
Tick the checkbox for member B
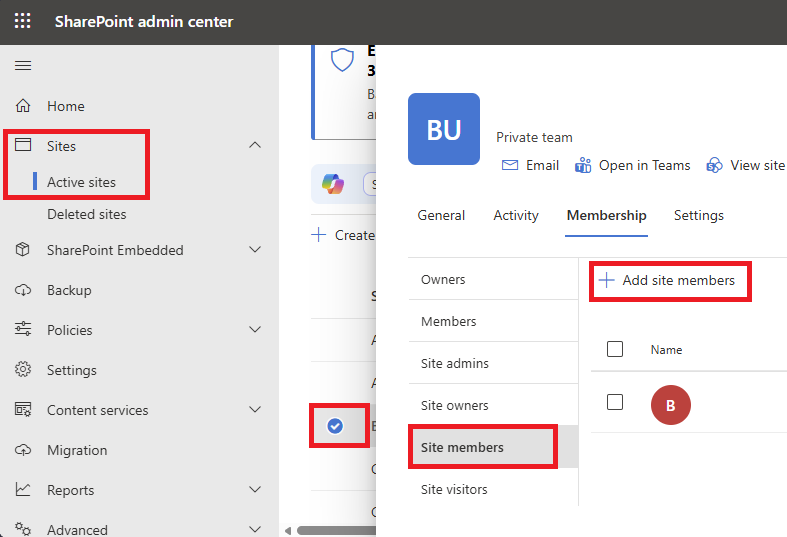click(615, 402)
